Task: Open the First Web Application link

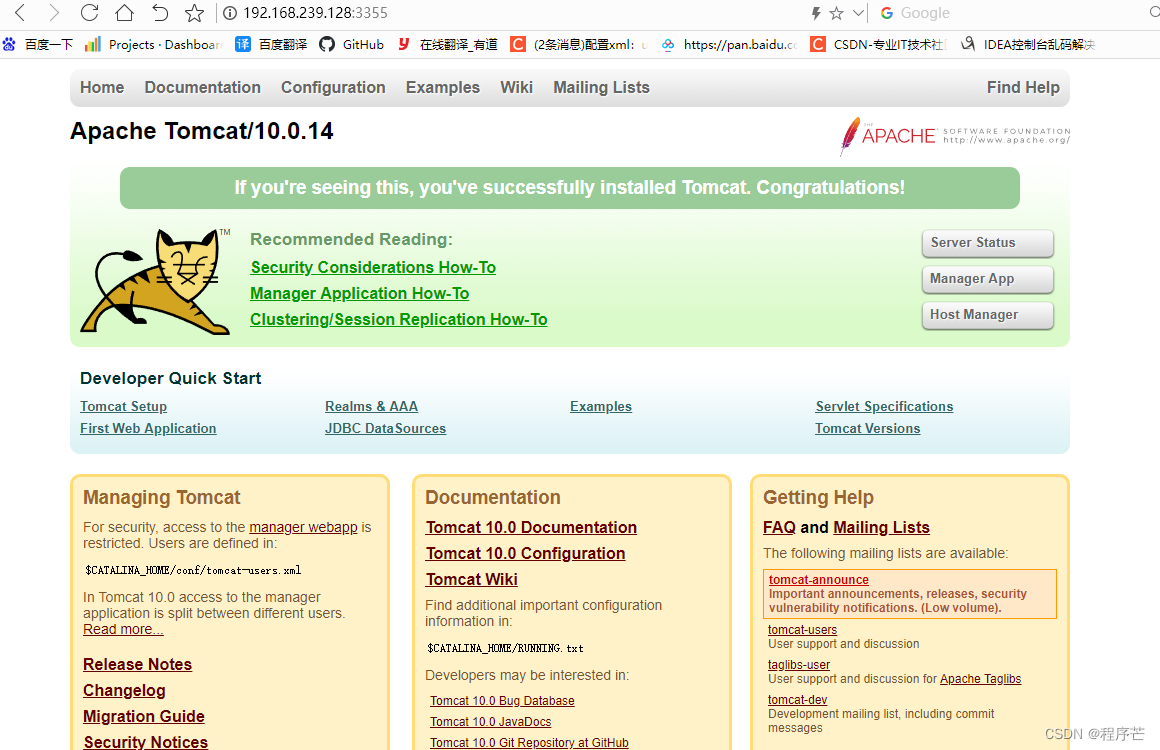Action: (x=148, y=428)
